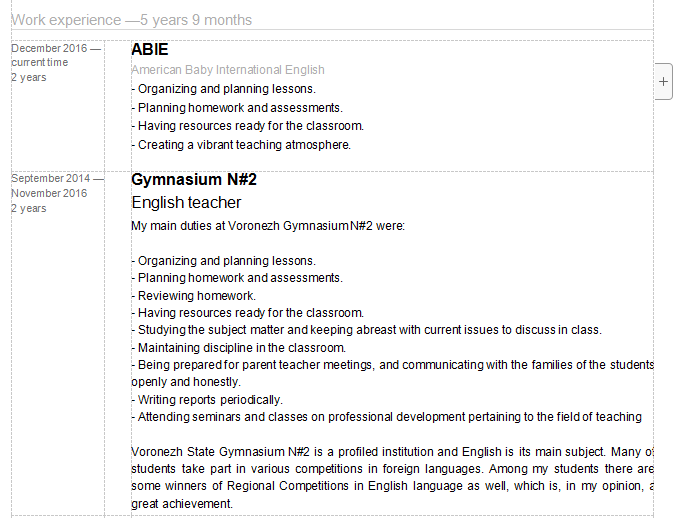Click the 'ABIE' company heading

coord(150,49)
